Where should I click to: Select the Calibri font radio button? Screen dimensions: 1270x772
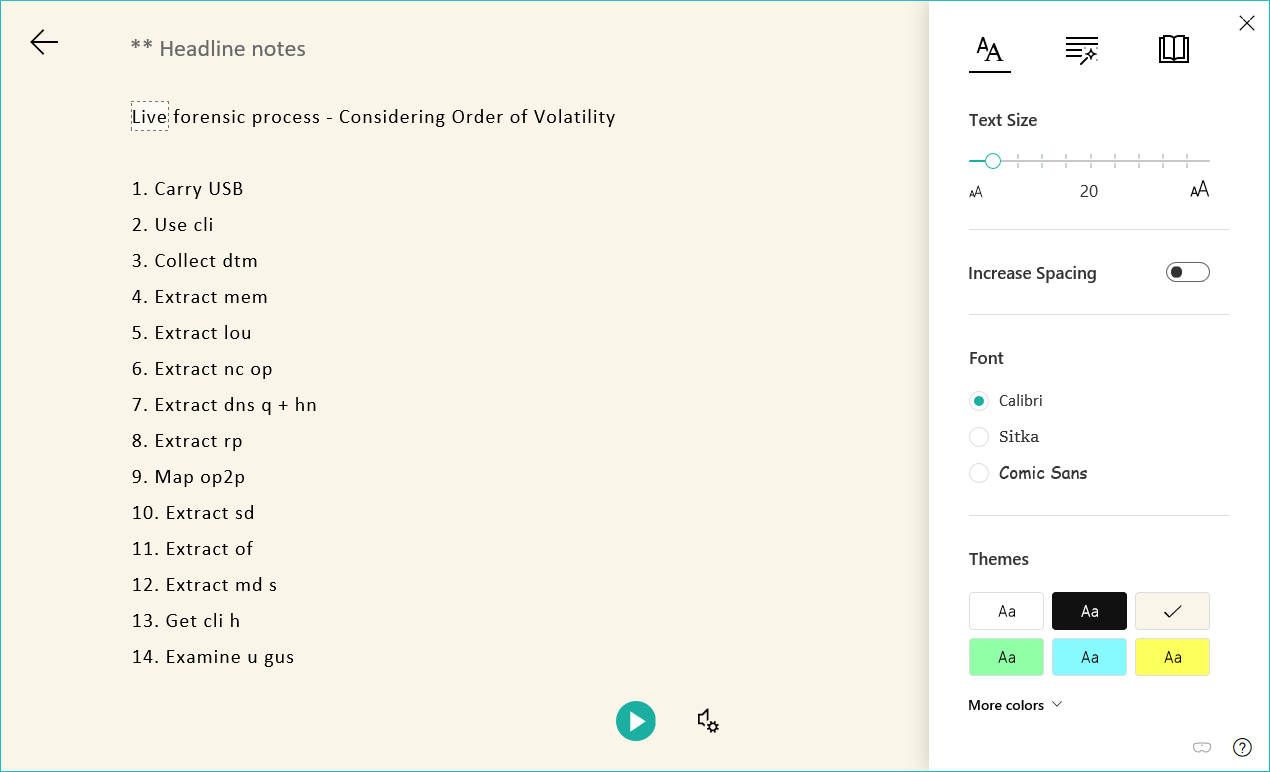979,401
